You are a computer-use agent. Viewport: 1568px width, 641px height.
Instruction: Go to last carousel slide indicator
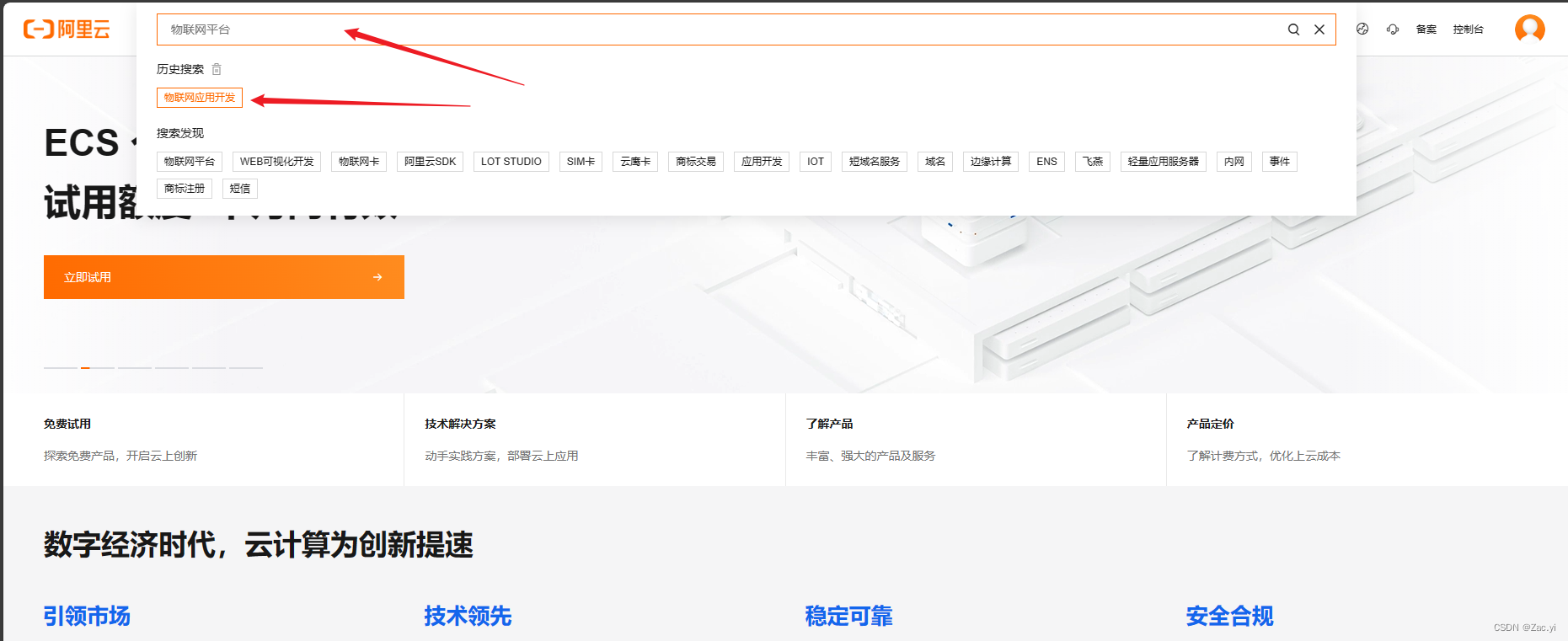click(x=246, y=368)
